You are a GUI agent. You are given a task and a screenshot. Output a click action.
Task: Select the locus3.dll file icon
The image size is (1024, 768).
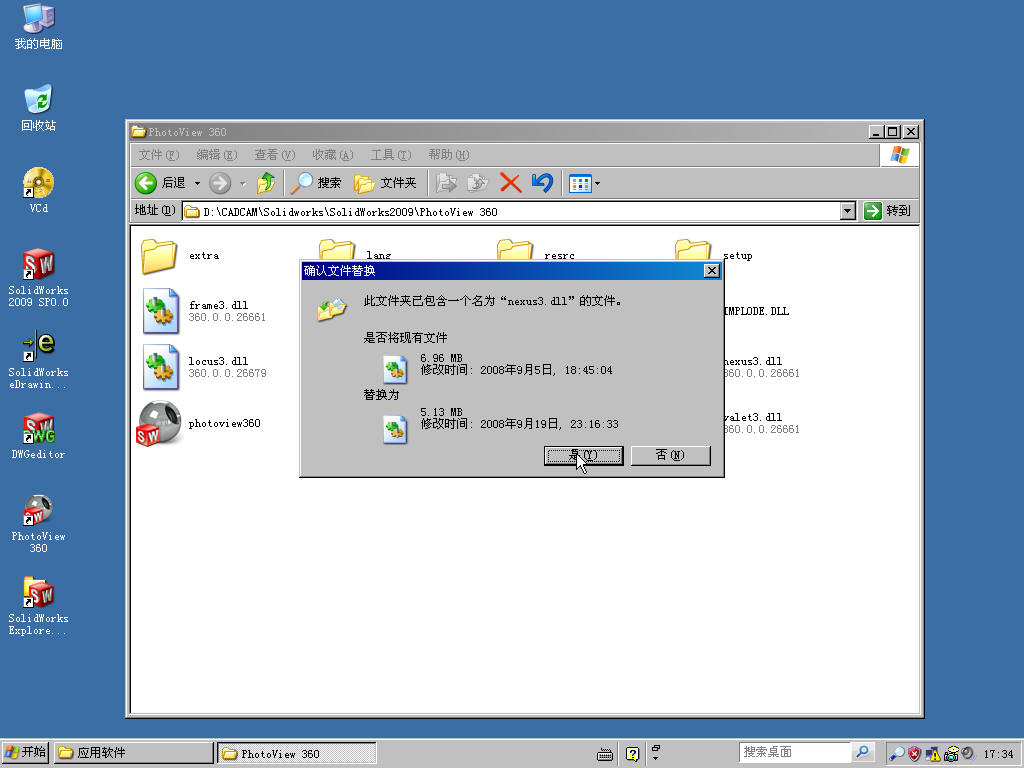tap(161, 367)
